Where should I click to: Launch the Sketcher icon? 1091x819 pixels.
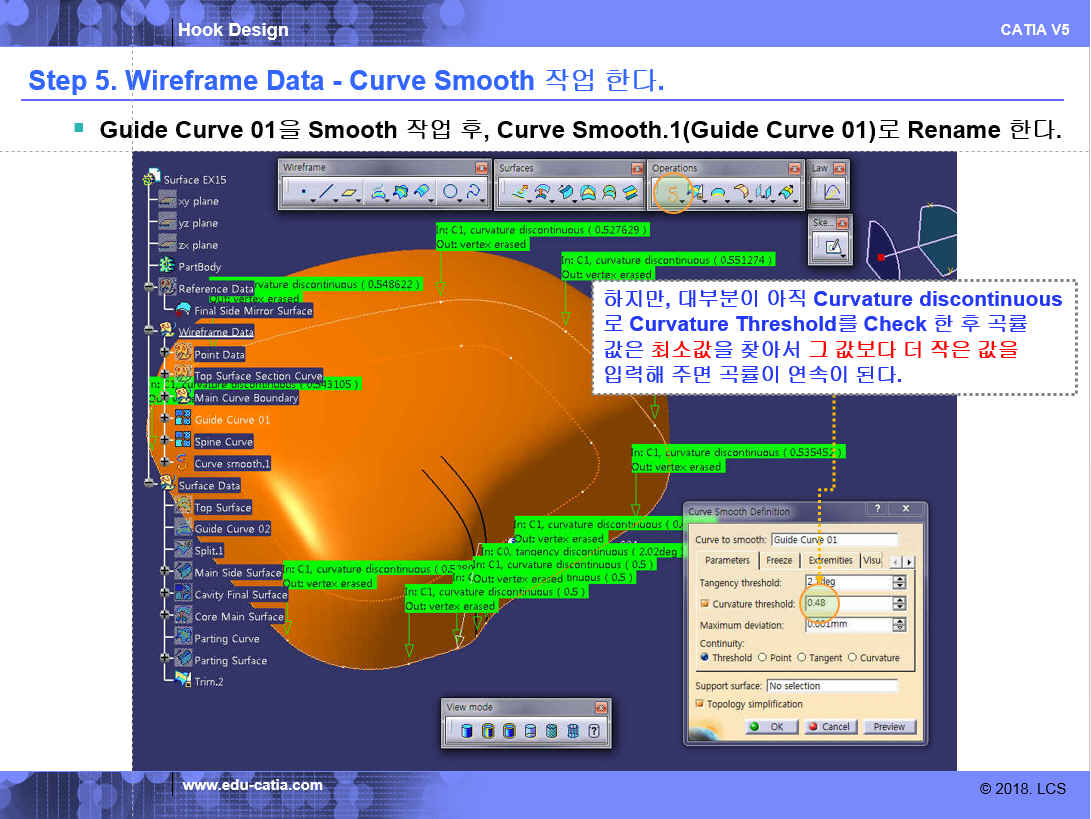(x=832, y=245)
